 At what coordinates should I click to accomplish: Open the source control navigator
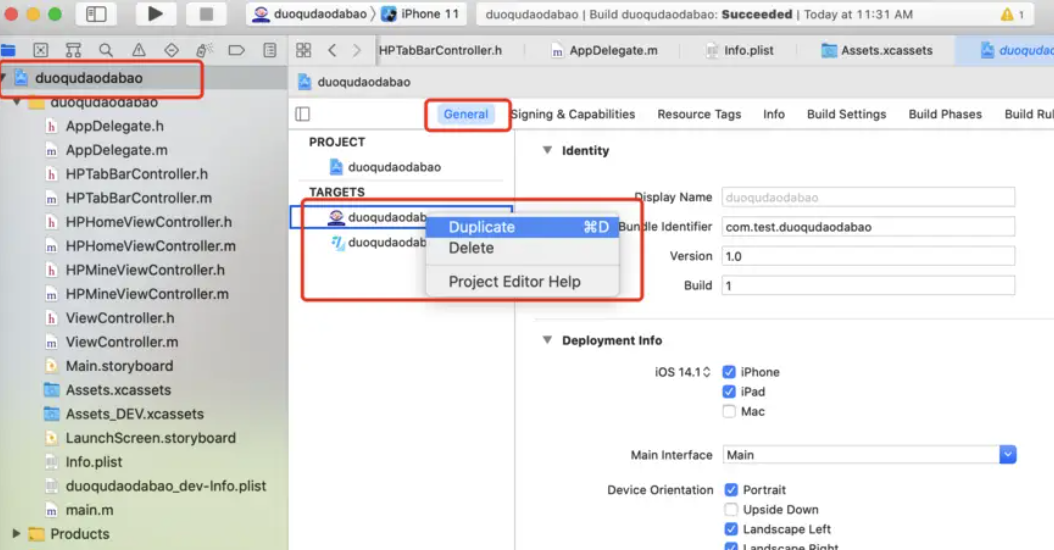pos(40,50)
